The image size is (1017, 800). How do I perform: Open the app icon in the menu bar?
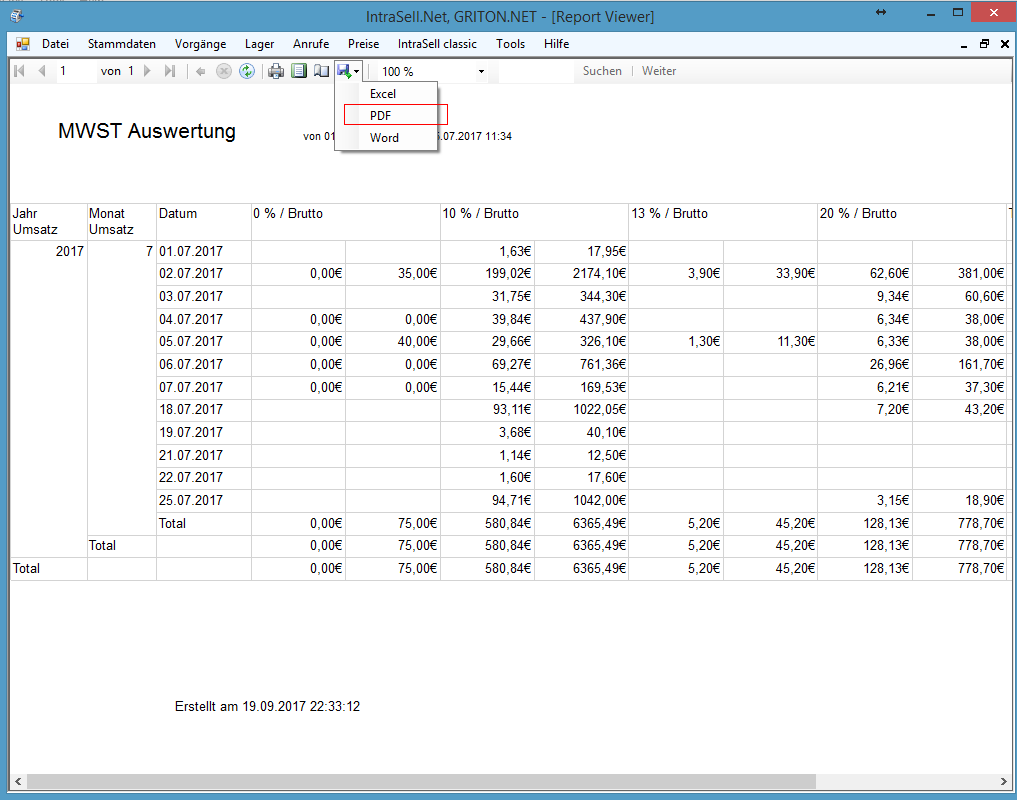23,44
